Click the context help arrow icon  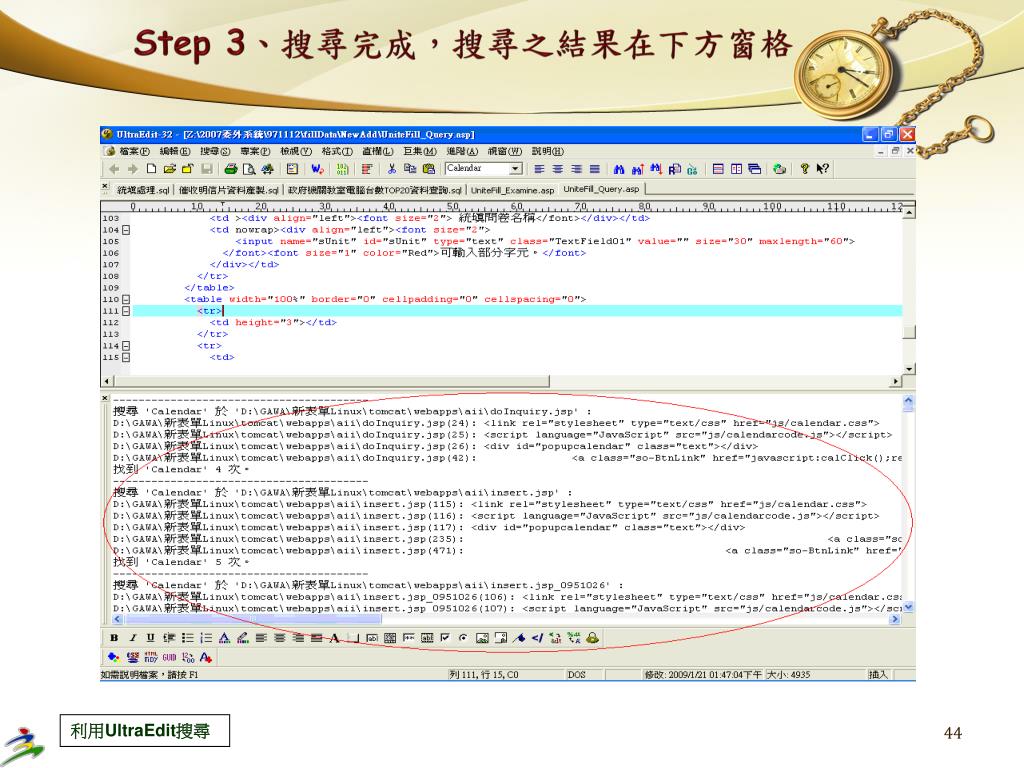[823, 169]
